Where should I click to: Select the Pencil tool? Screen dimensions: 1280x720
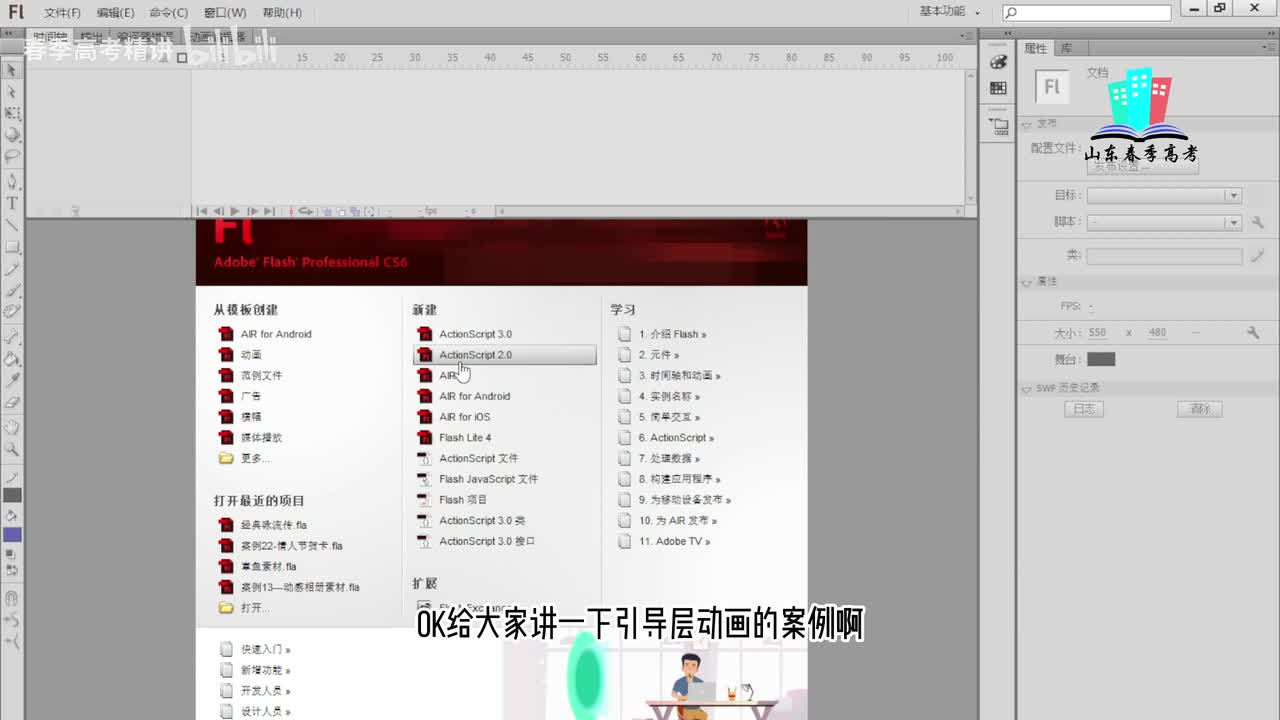coord(12,268)
